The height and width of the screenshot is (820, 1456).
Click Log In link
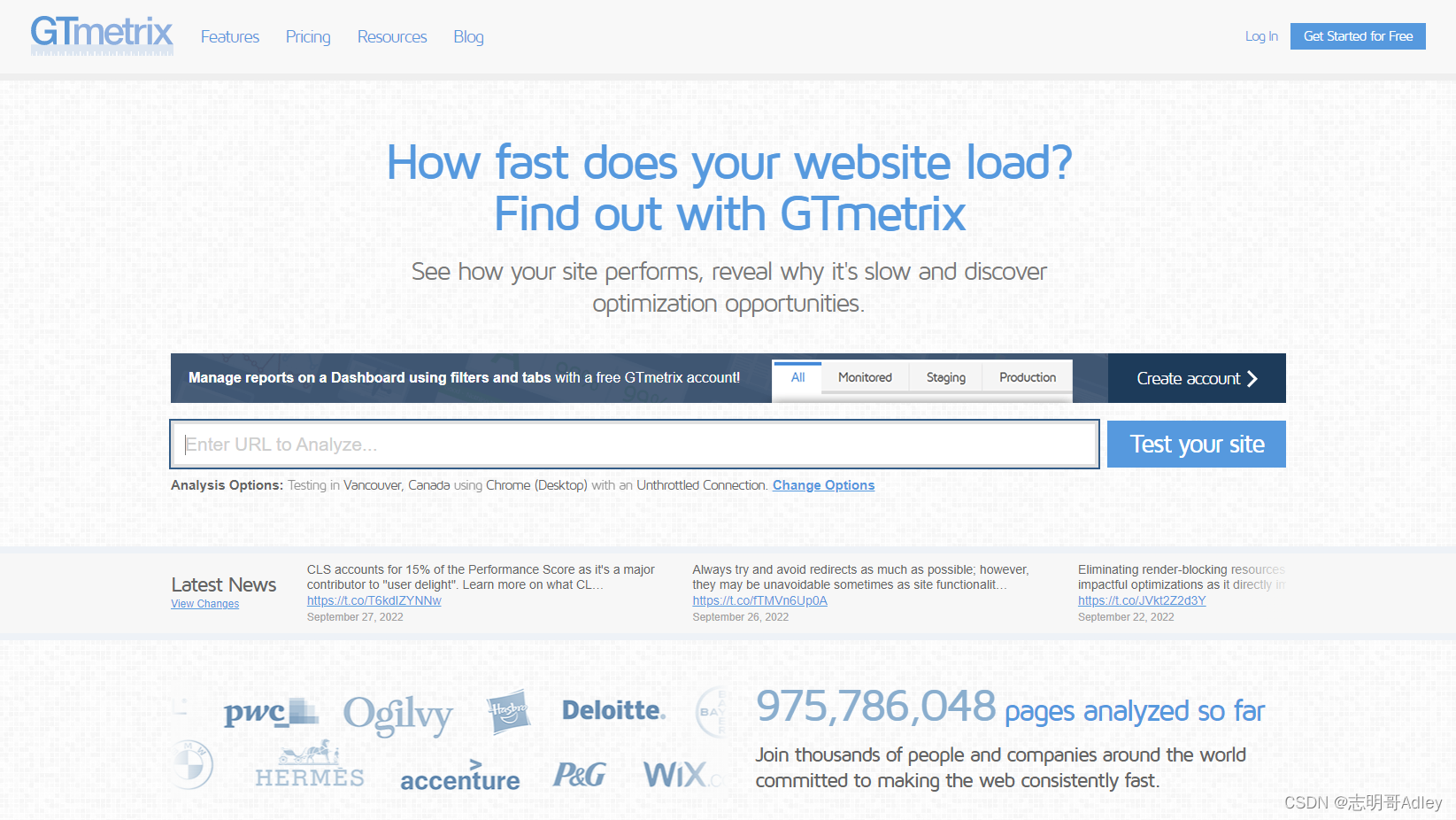pyautogui.click(x=1261, y=36)
